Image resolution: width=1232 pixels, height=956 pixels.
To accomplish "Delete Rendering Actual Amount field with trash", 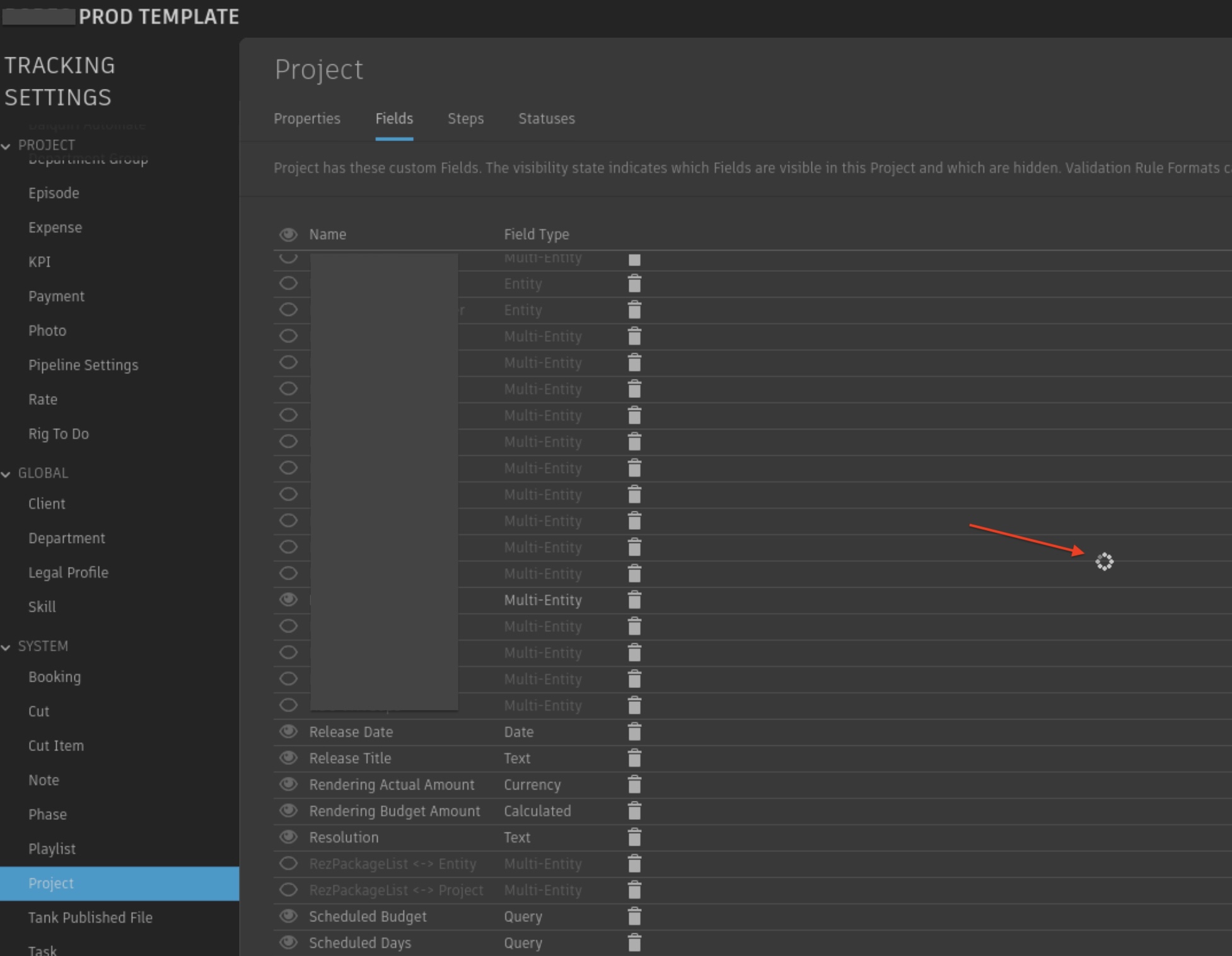I will point(634,785).
